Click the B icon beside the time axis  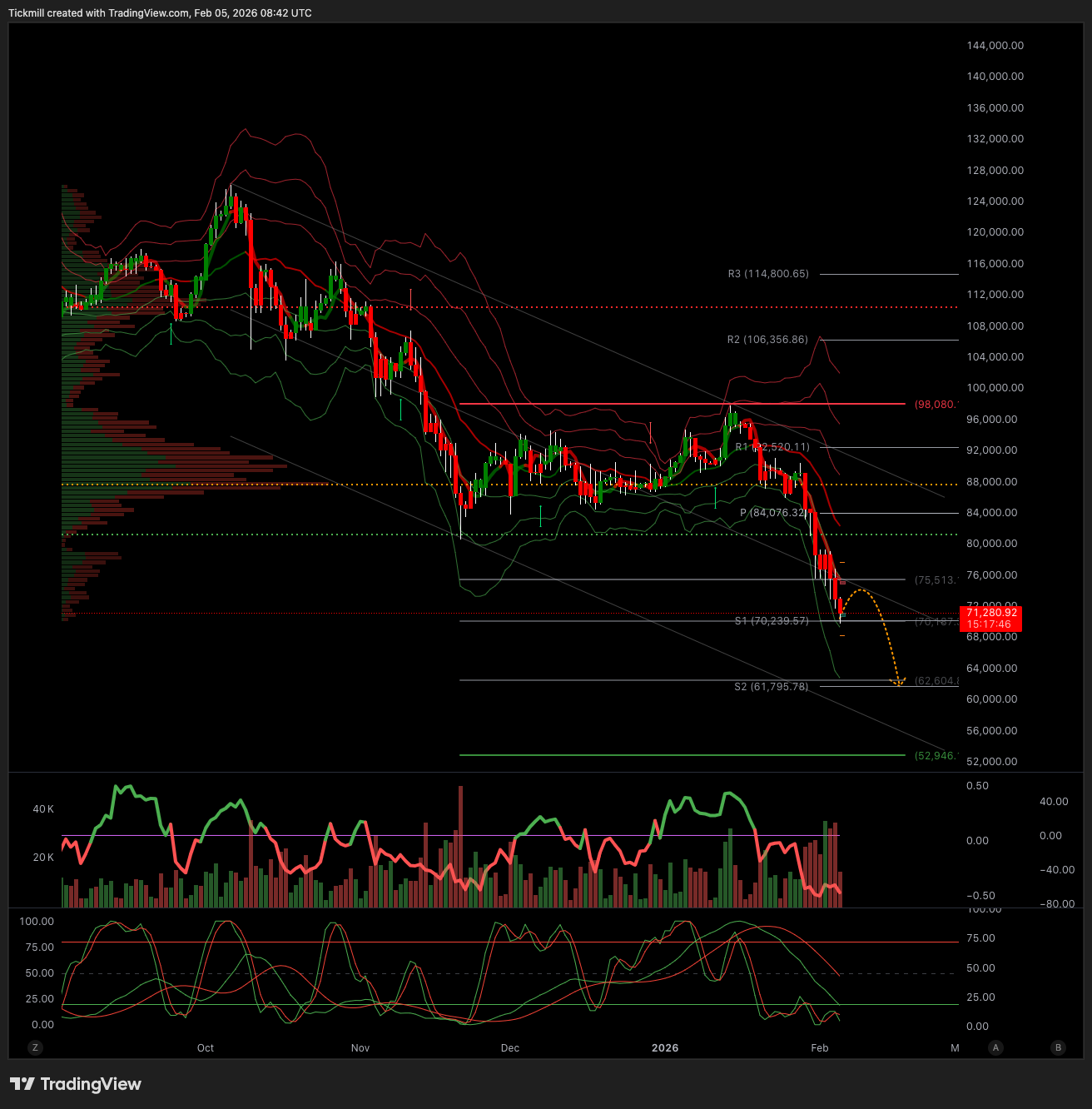tap(1058, 1047)
